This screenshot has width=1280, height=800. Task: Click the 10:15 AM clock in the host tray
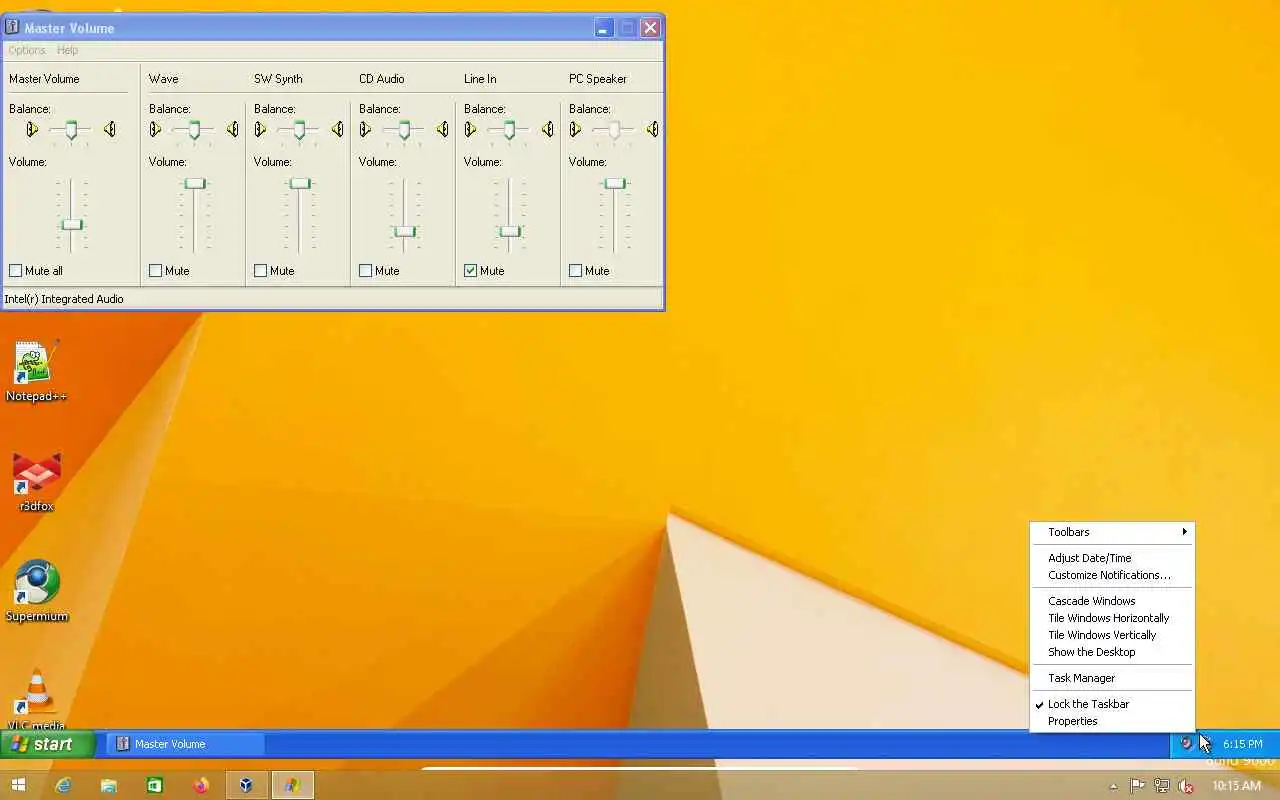[x=1236, y=786]
